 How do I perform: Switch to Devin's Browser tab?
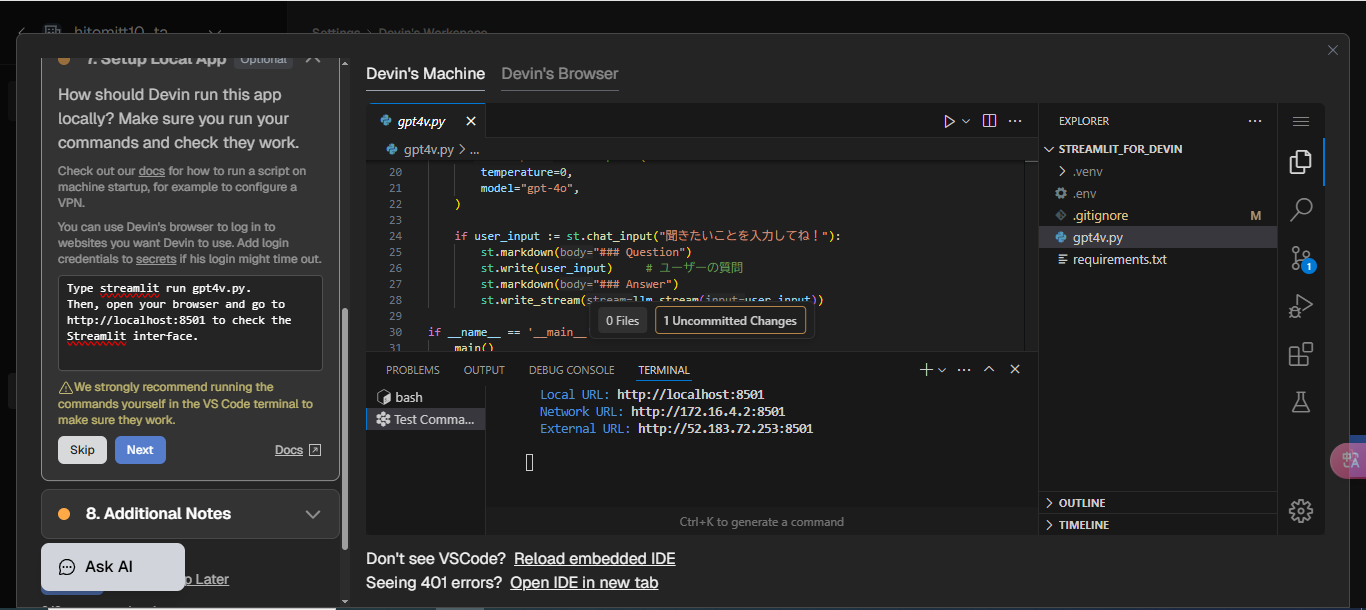[560, 74]
